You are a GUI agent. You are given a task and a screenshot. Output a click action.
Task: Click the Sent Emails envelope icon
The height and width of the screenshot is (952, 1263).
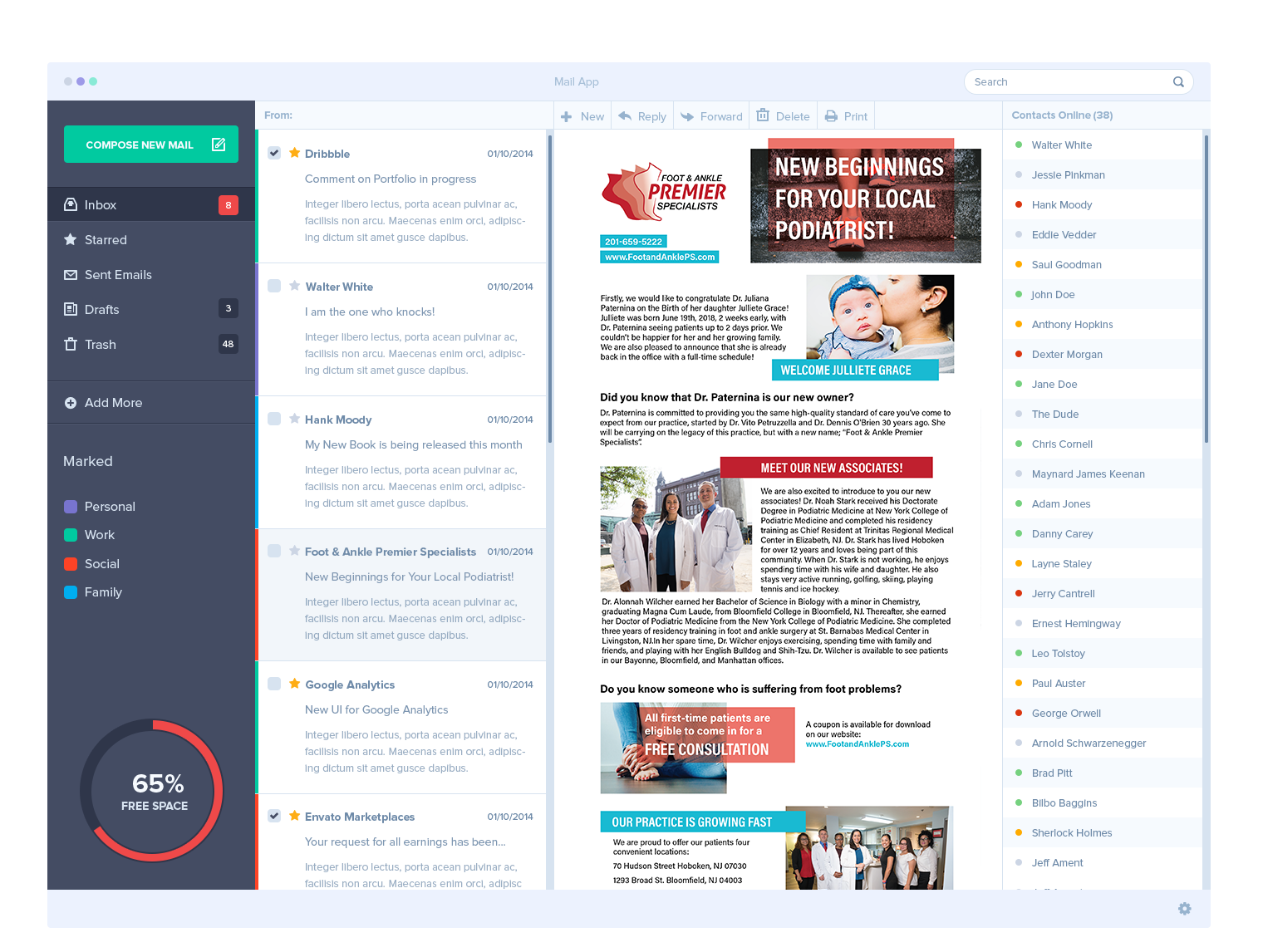71,274
